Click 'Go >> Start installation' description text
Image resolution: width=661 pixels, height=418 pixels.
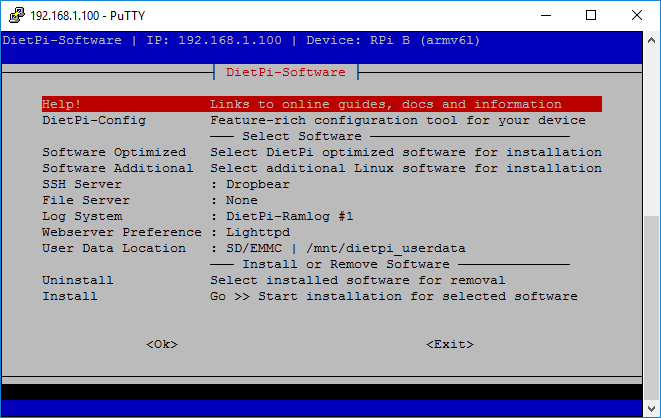coord(394,296)
